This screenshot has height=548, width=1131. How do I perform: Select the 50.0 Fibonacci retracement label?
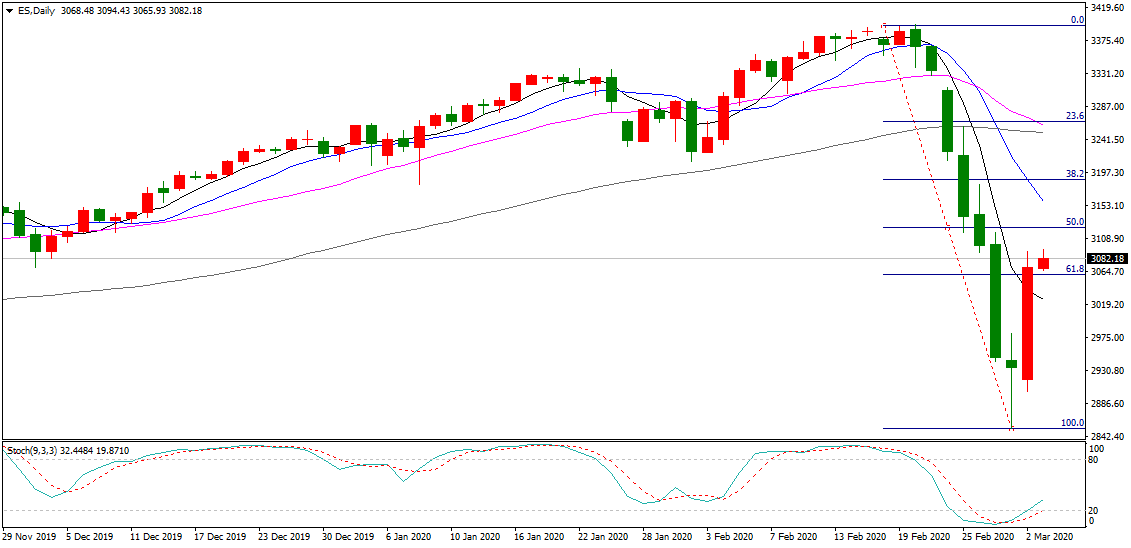1074,222
